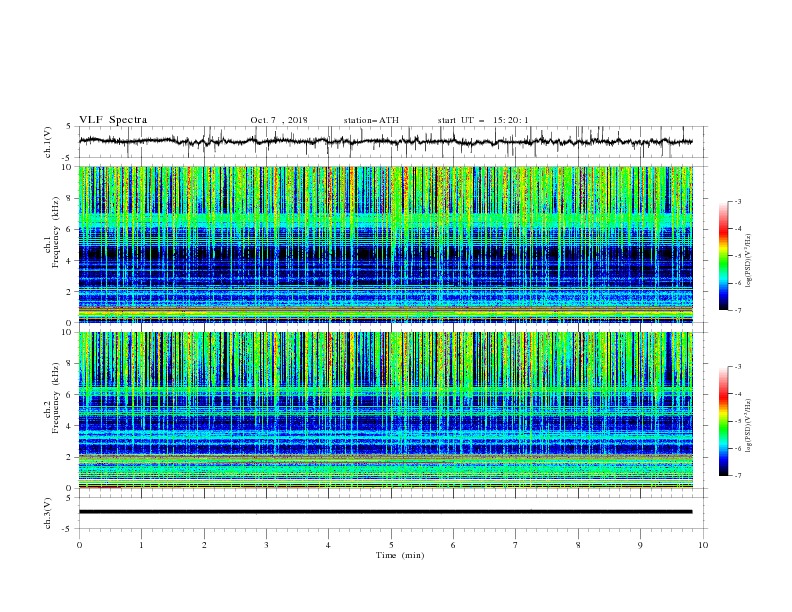Click the flat ch.3 voltage trace

tap(385, 512)
